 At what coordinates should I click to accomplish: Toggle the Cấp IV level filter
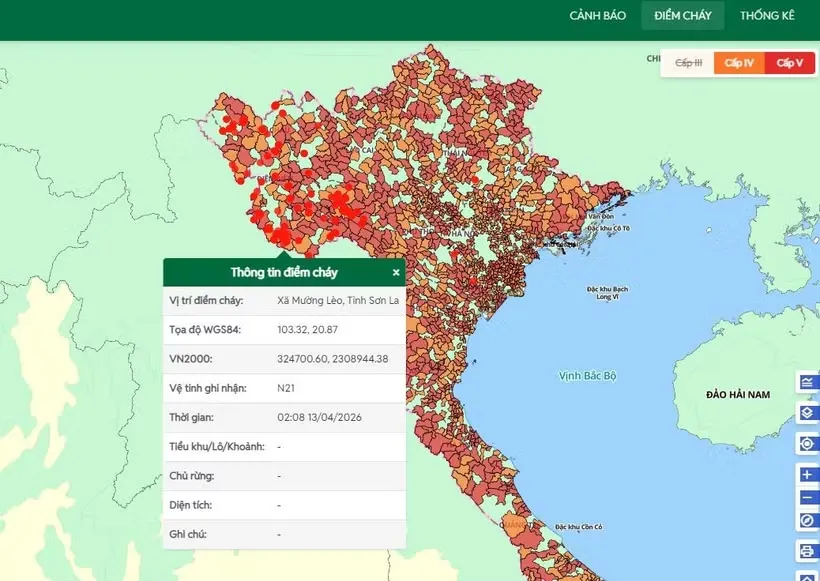point(739,63)
